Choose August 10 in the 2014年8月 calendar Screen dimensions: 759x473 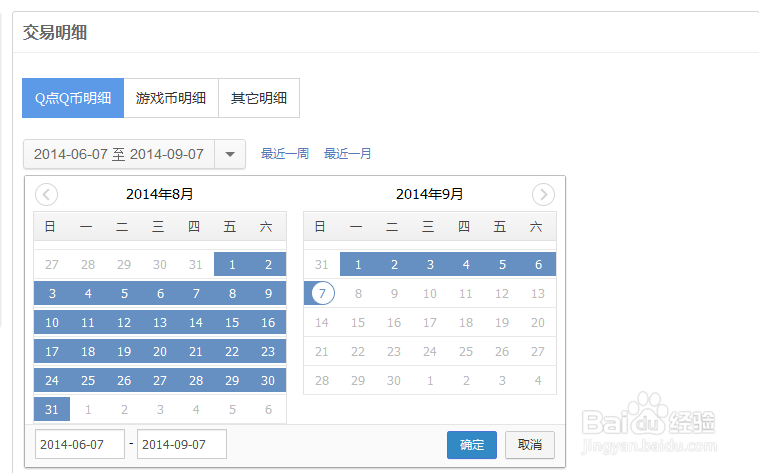click(52, 322)
